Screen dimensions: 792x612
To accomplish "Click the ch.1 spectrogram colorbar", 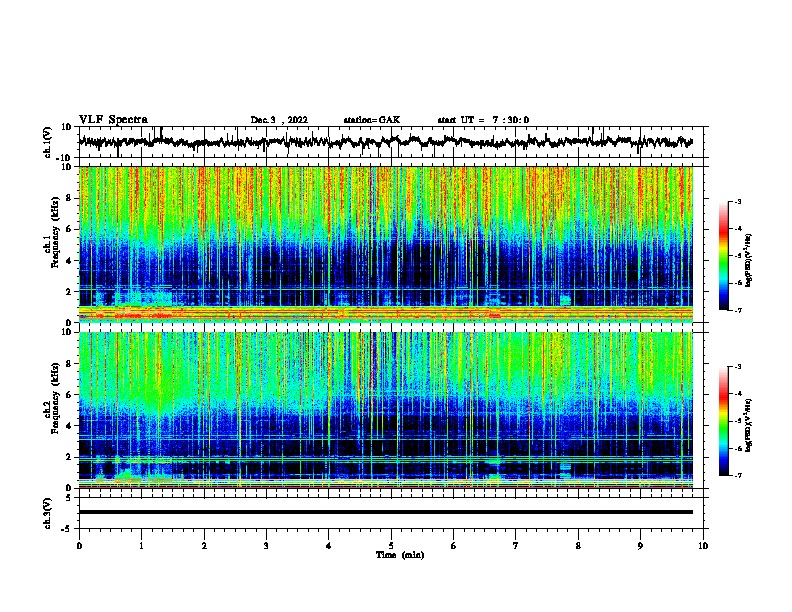I will tap(724, 256).
